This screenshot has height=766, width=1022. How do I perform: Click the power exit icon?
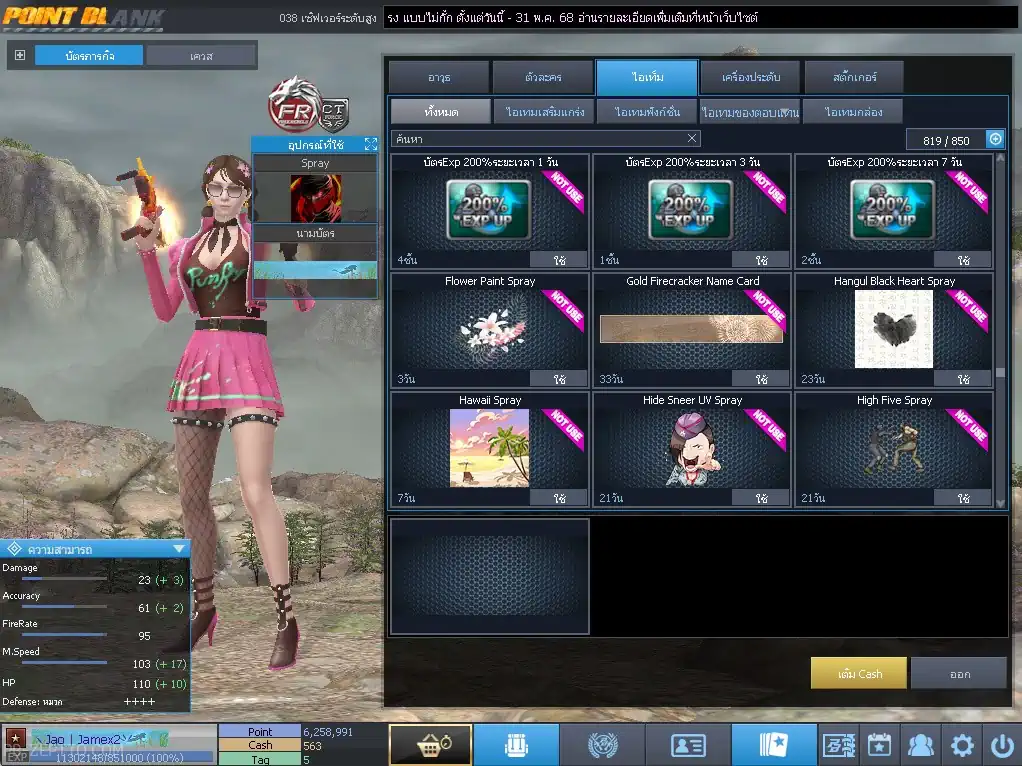point(1002,744)
